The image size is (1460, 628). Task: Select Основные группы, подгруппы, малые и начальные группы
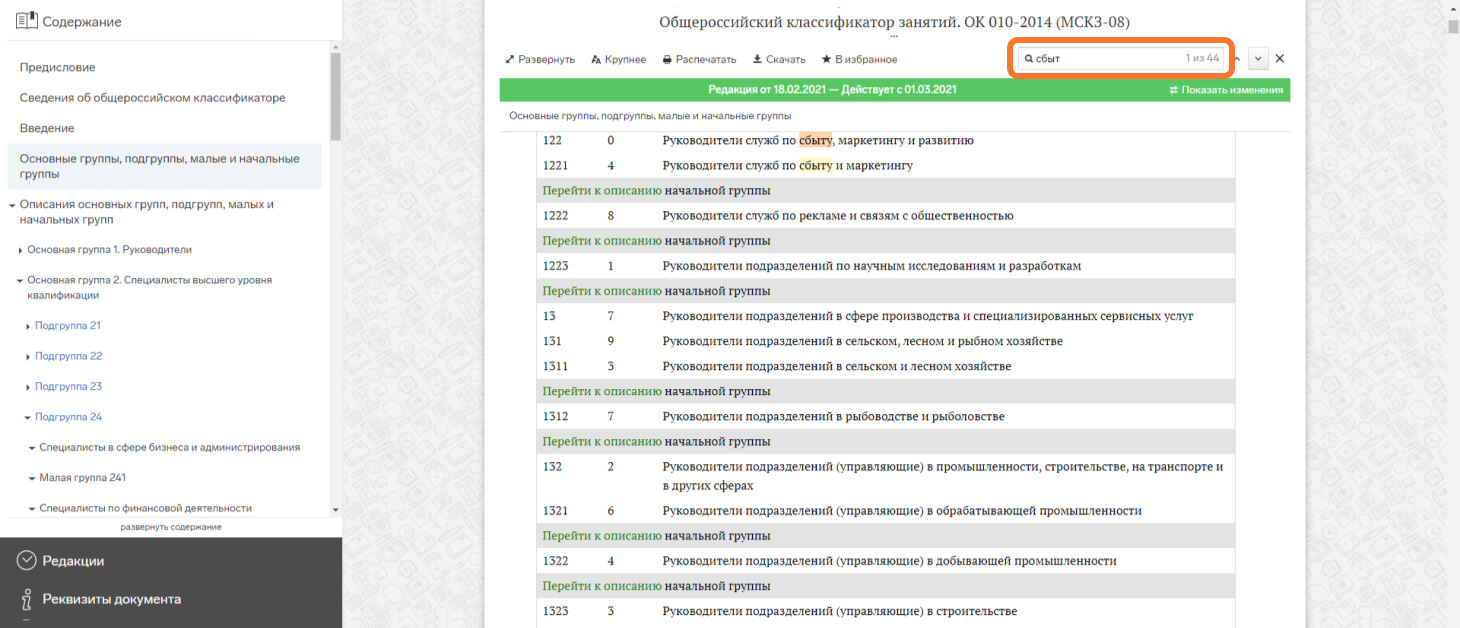tap(164, 167)
